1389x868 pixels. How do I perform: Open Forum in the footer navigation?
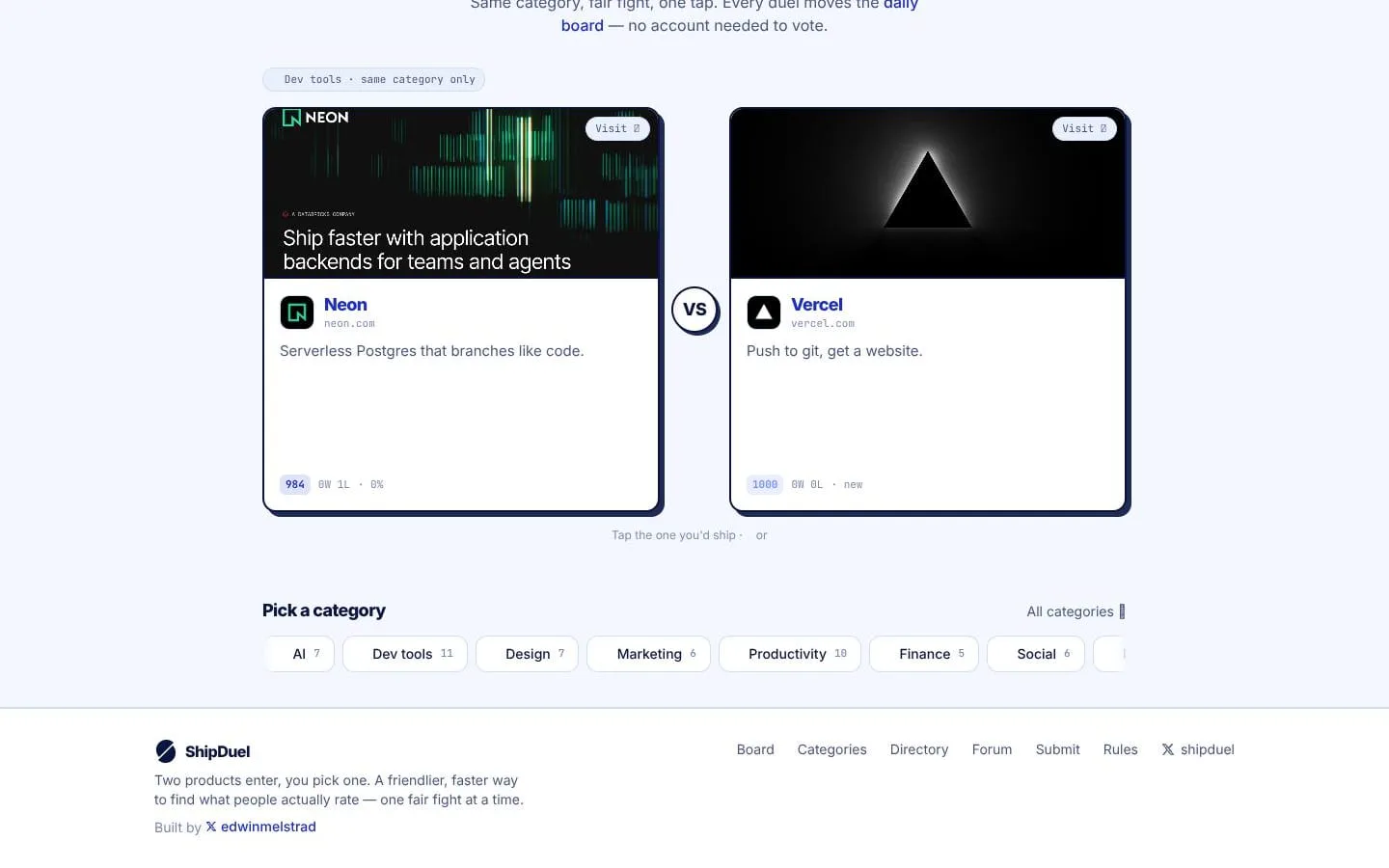pyautogui.click(x=992, y=749)
